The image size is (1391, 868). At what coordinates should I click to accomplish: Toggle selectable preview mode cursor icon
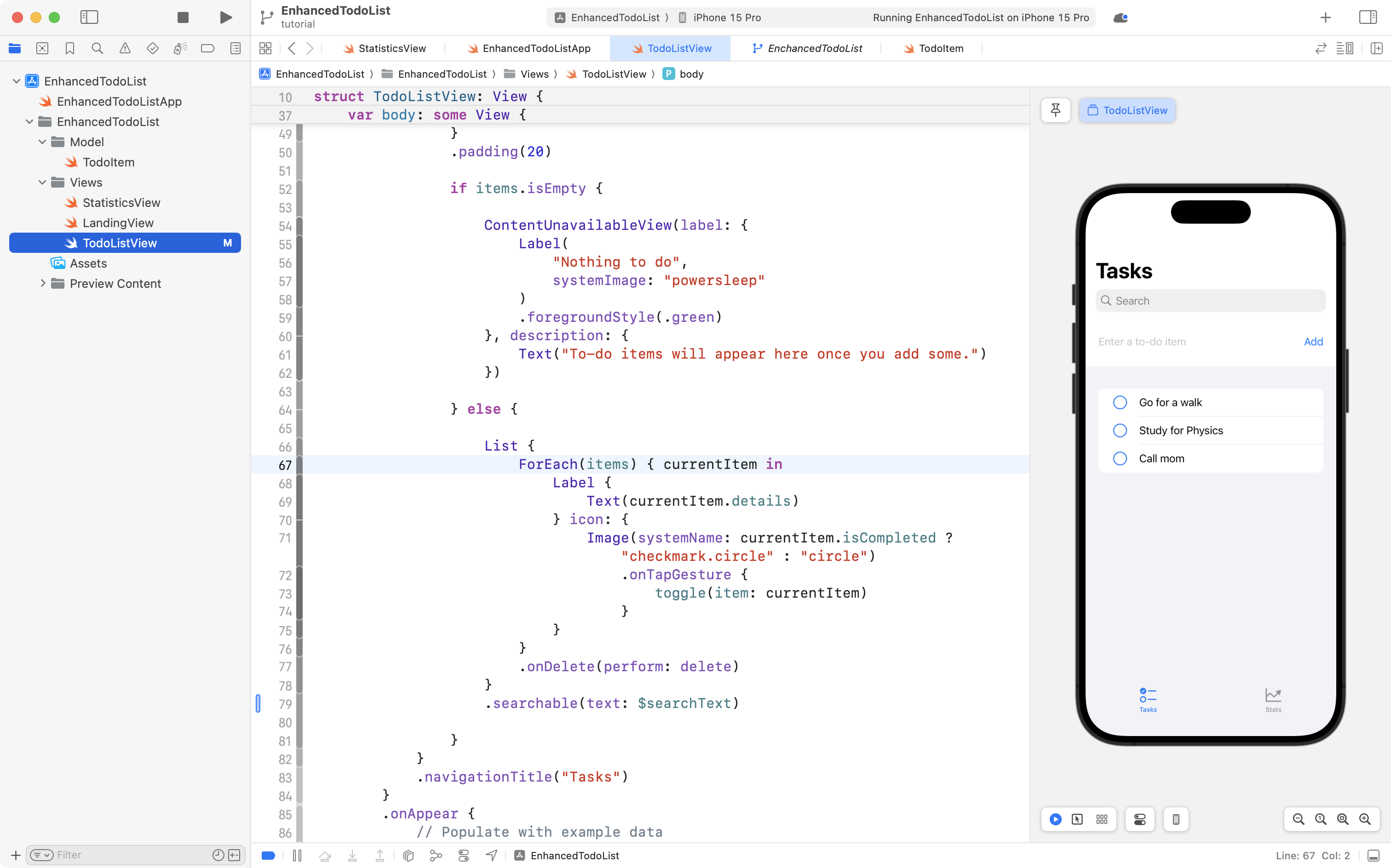(x=1077, y=819)
